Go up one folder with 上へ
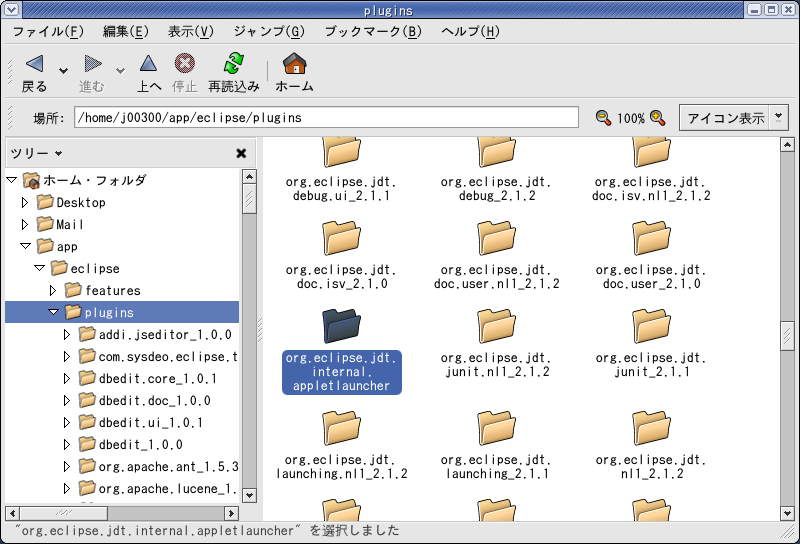 coord(148,64)
